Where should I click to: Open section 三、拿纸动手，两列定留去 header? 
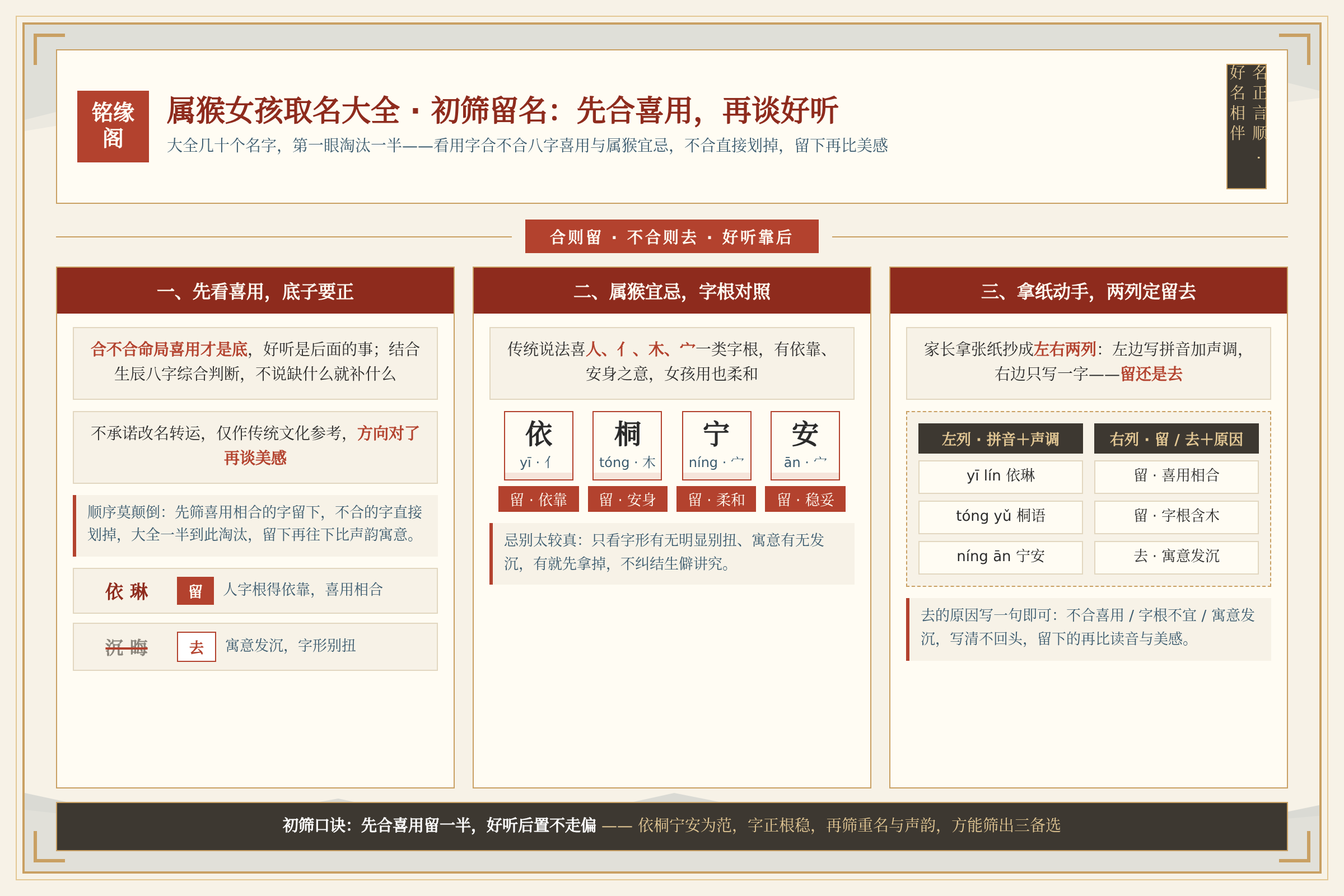click(1089, 291)
